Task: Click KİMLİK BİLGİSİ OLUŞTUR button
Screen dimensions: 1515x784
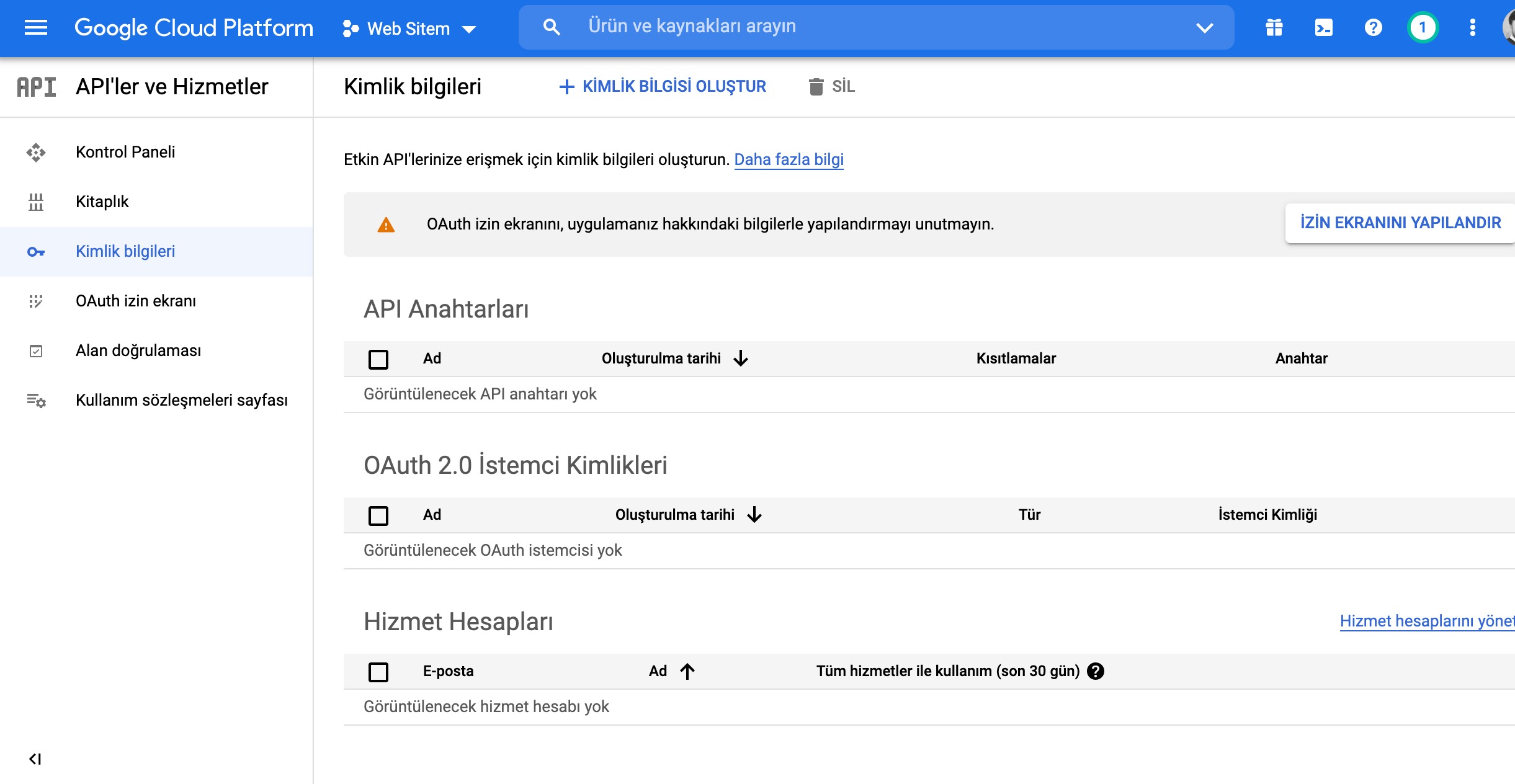Action: 662,86
